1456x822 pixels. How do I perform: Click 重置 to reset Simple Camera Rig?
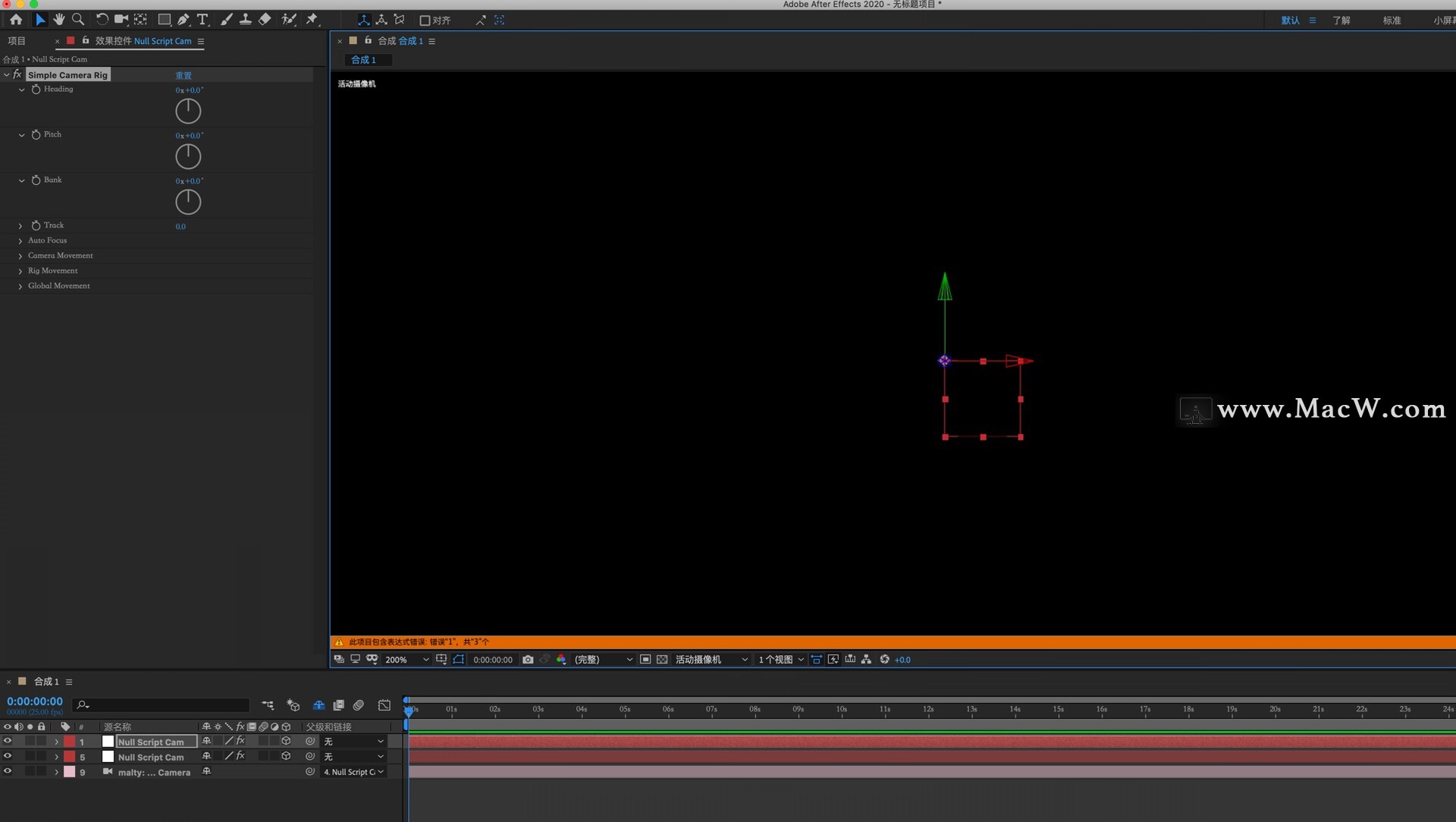[184, 75]
